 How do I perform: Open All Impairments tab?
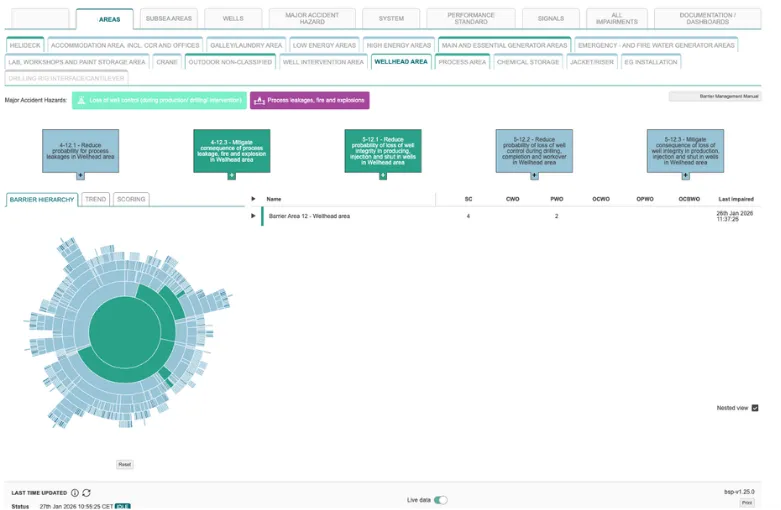point(617,18)
